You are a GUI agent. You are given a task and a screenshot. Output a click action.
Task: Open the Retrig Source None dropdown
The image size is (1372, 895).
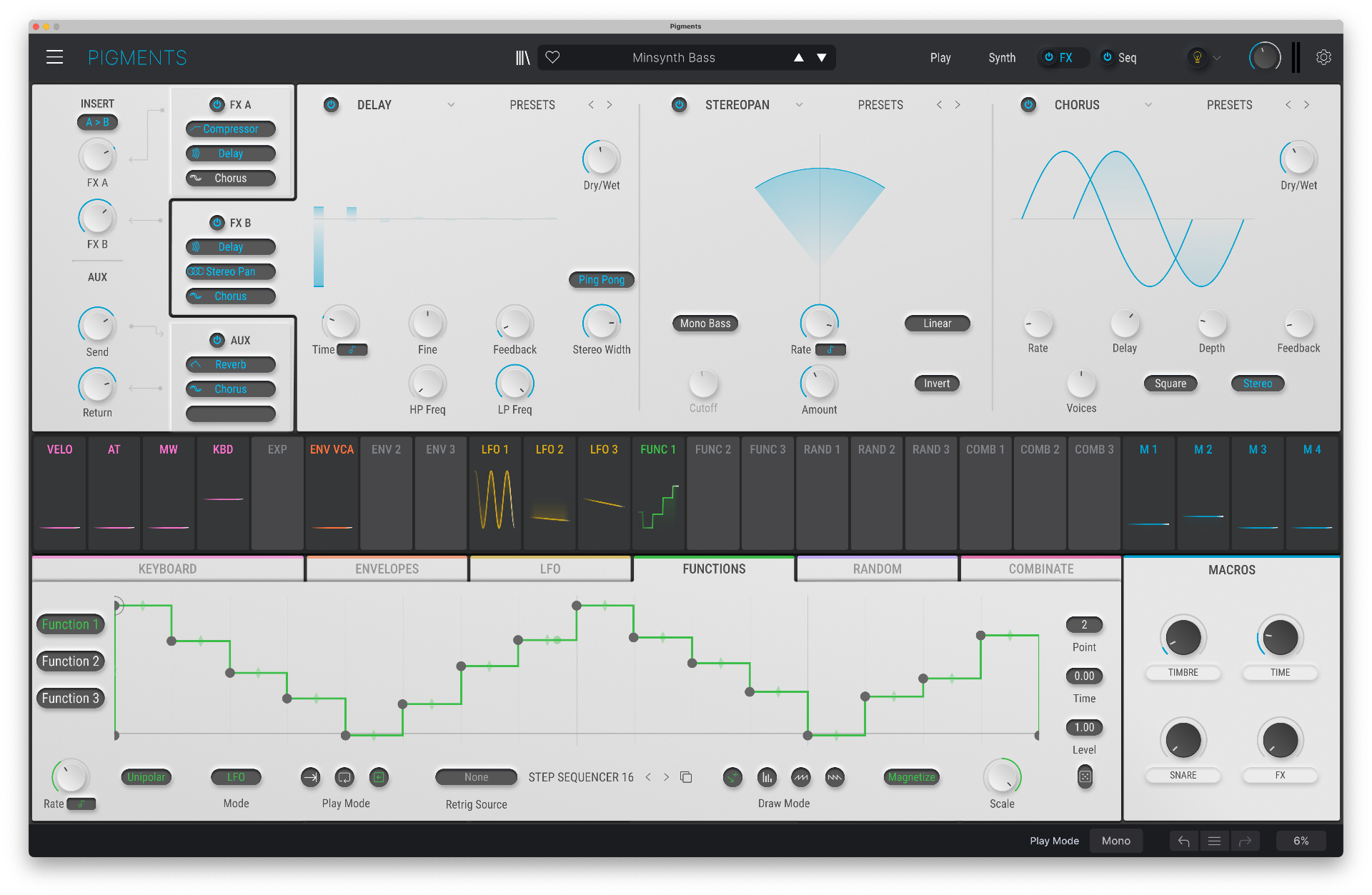(x=476, y=777)
